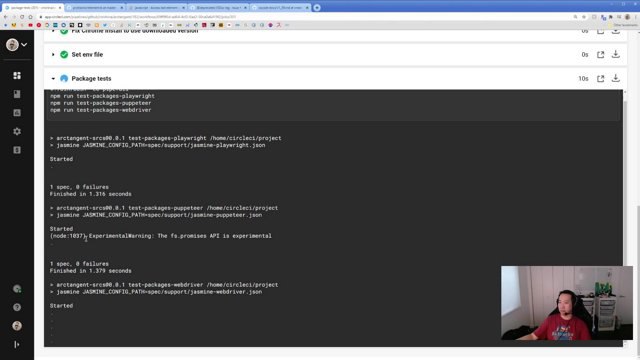The height and width of the screenshot is (360, 640).
Task: Click the 0s duration for Set env file
Action: click(585, 55)
